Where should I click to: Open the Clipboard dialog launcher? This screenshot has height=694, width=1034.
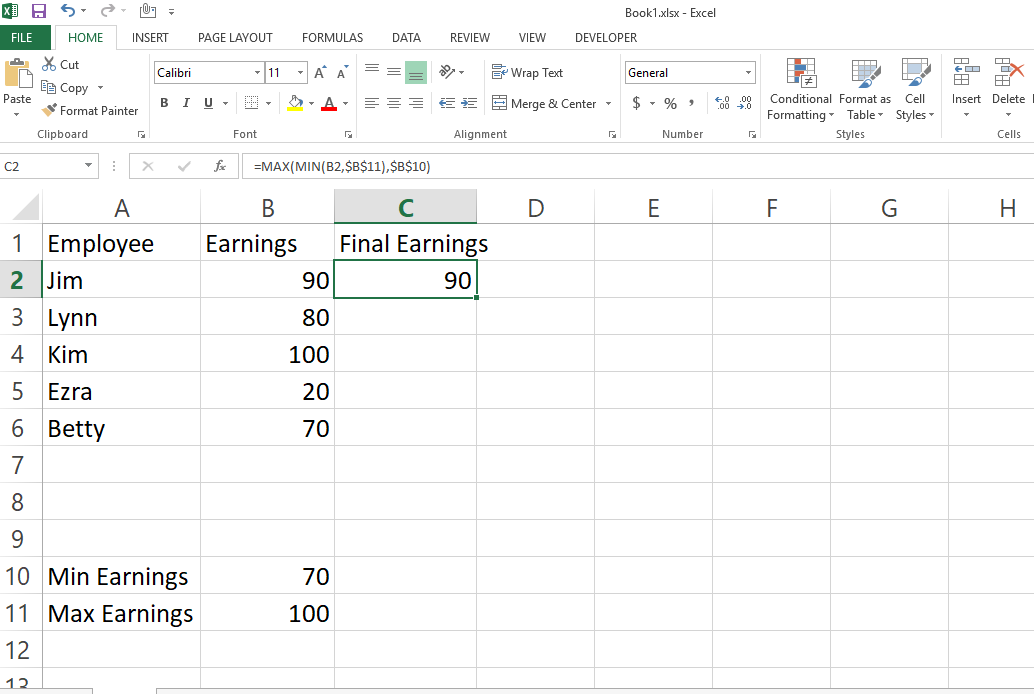coord(141,135)
